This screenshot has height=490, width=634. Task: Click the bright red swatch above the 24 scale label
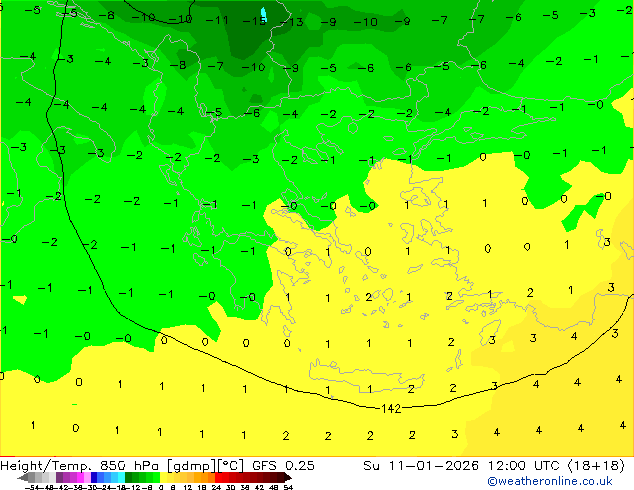218,477
